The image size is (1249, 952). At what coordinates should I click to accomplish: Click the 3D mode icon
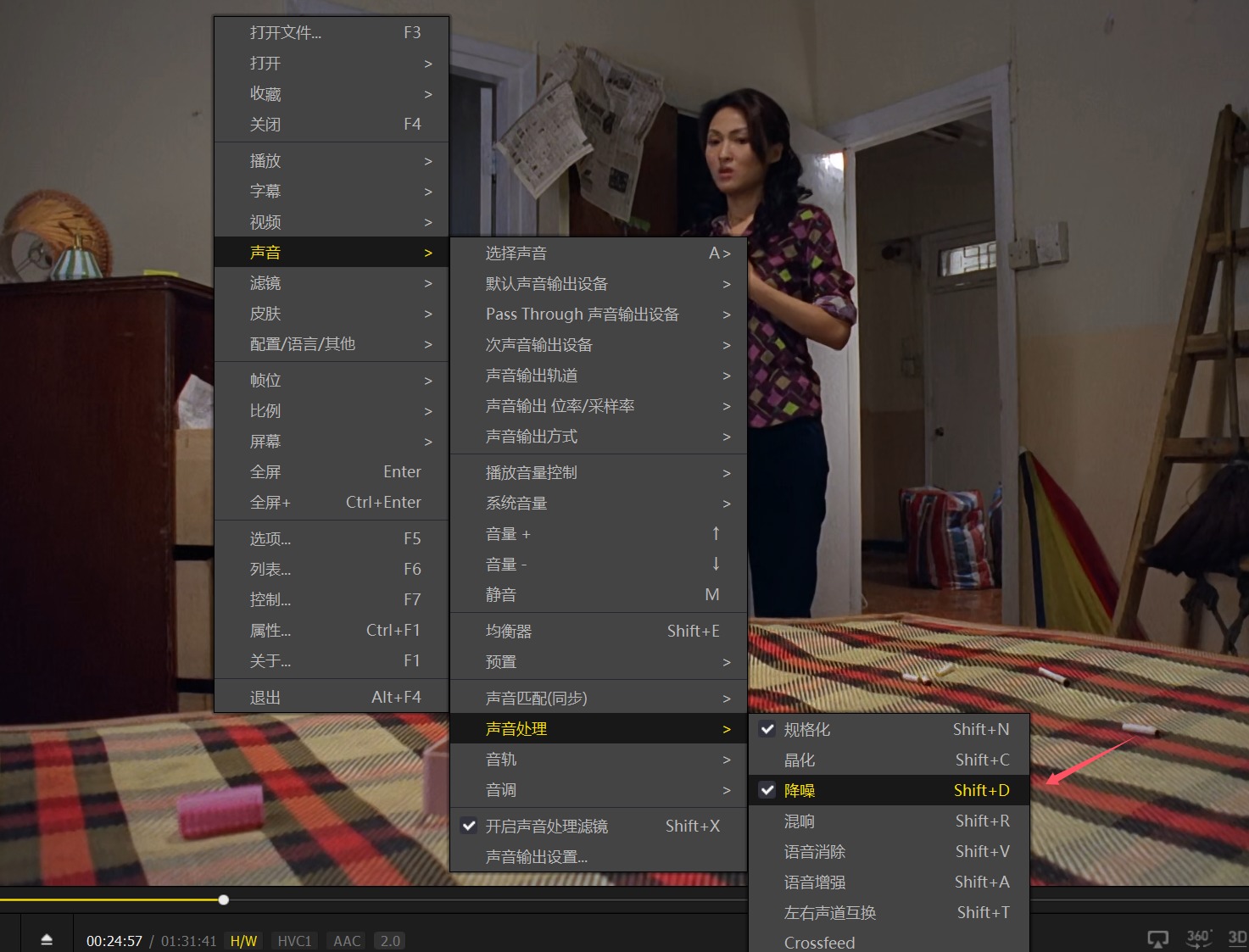point(1236,938)
